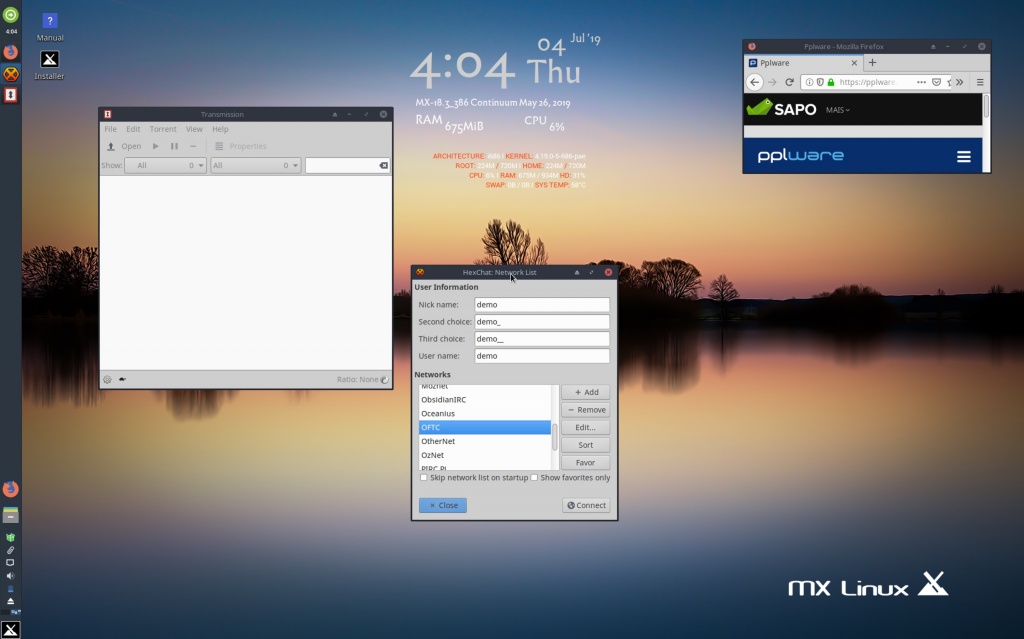Remove a torrent using the minus icon
The height and width of the screenshot is (639, 1024).
[191, 146]
